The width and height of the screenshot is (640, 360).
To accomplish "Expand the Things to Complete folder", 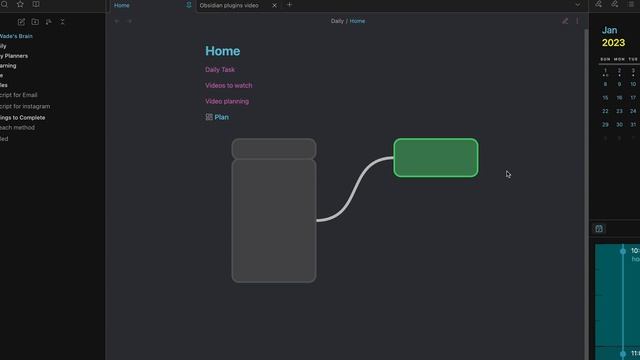I will pyautogui.click(x=22, y=118).
